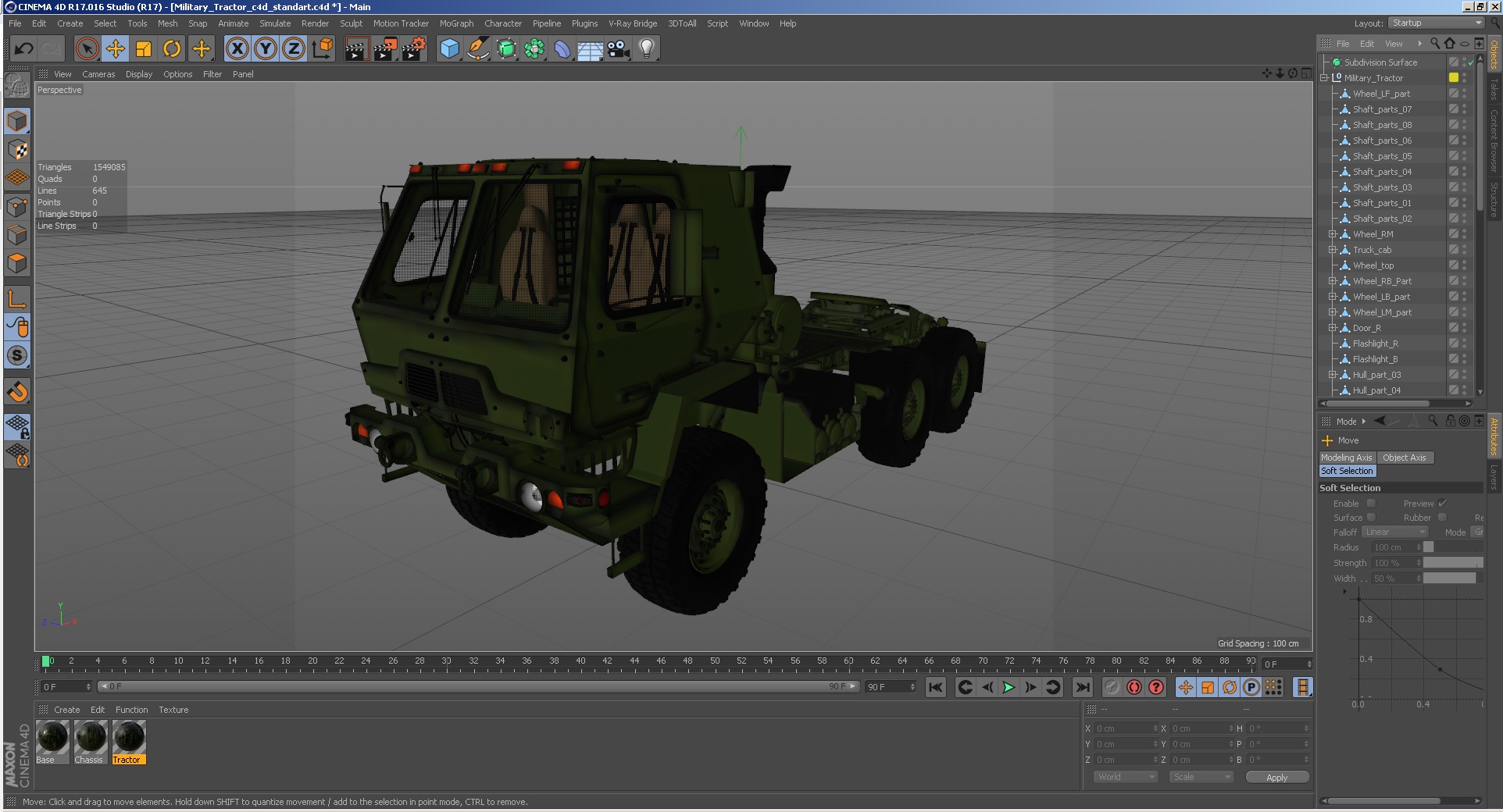1503x812 pixels.
Task: Click the Apply button
Action: [1277, 777]
